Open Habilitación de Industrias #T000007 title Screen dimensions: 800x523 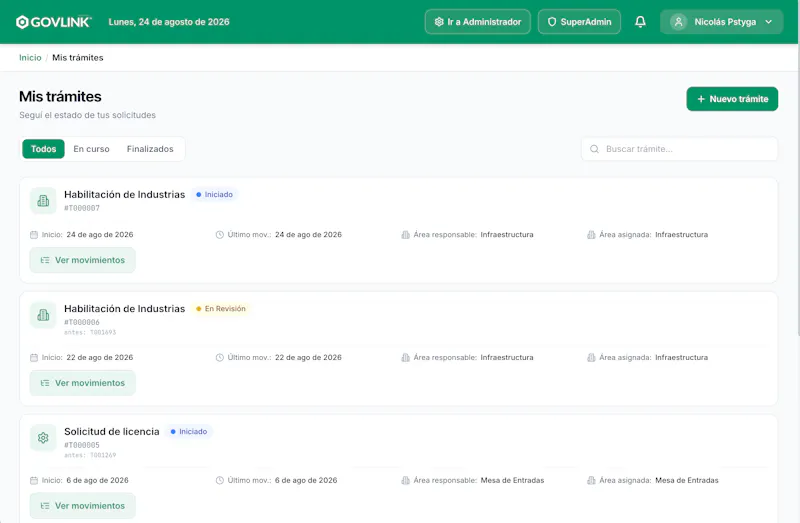click(124, 194)
